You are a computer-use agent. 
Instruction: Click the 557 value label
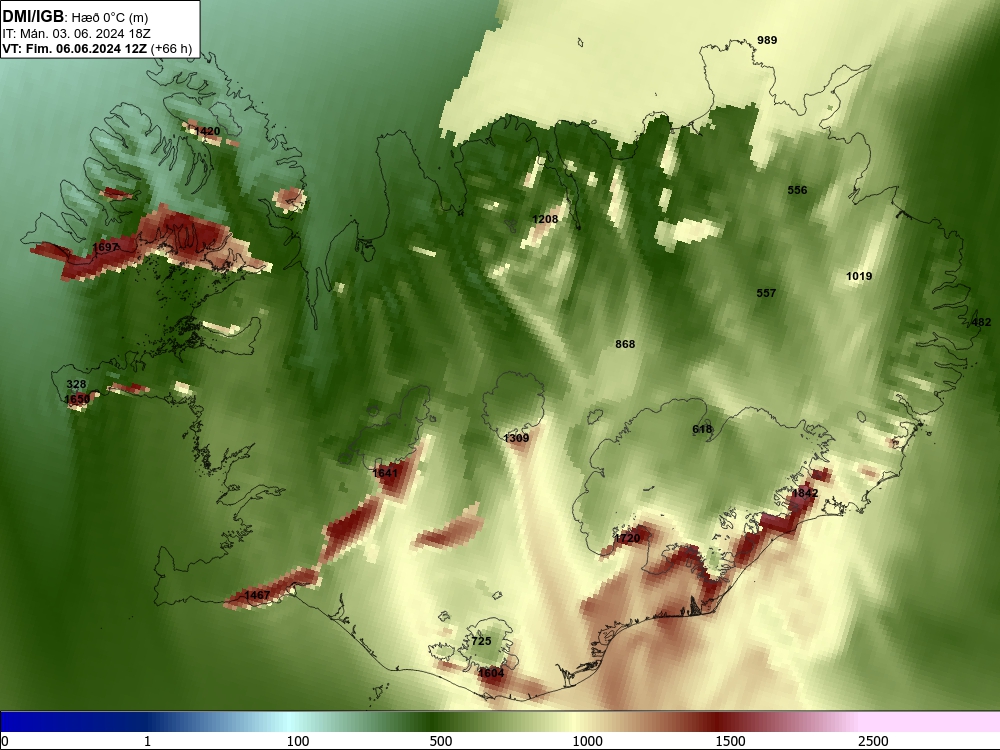766,293
